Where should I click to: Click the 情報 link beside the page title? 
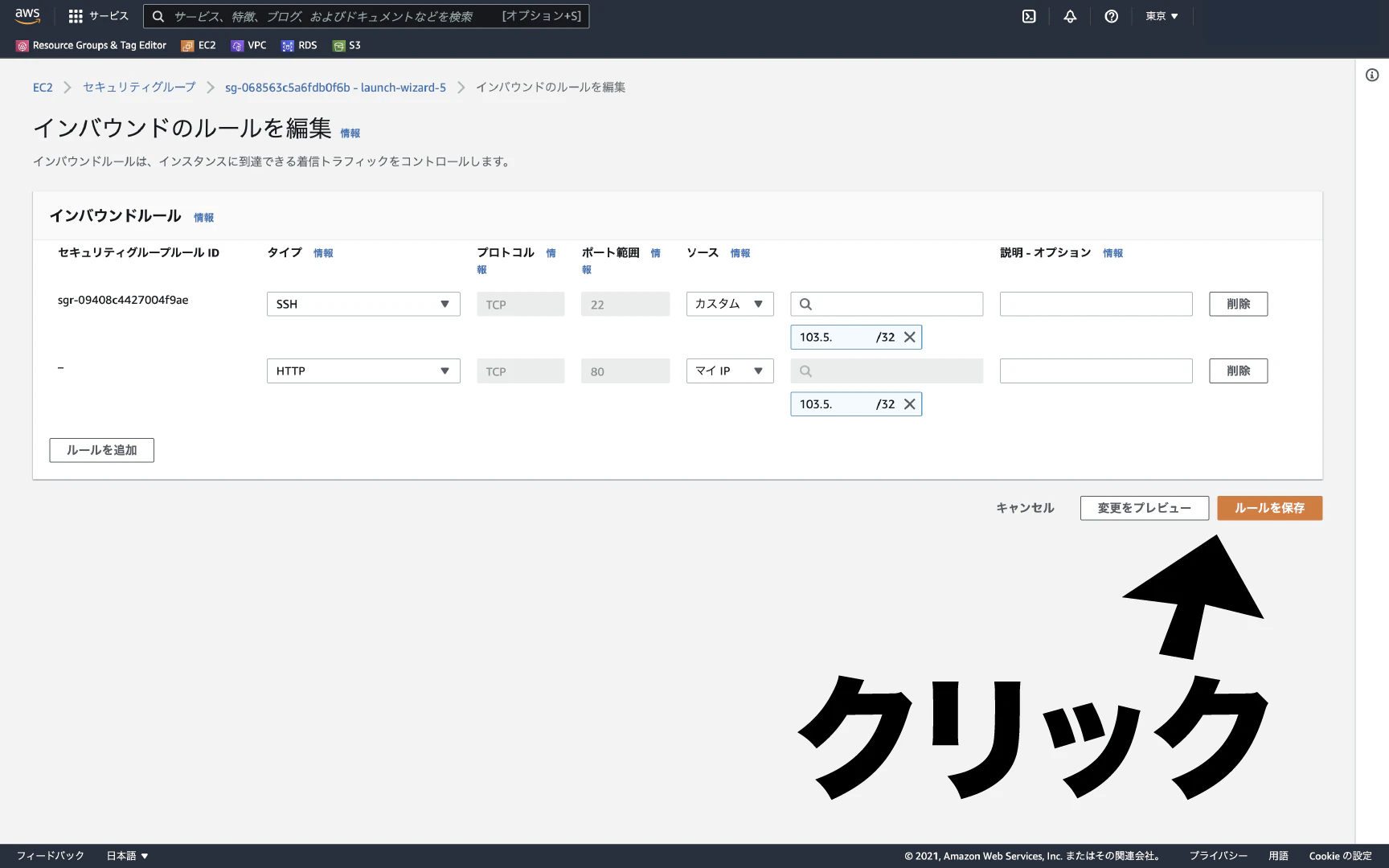click(x=350, y=133)
